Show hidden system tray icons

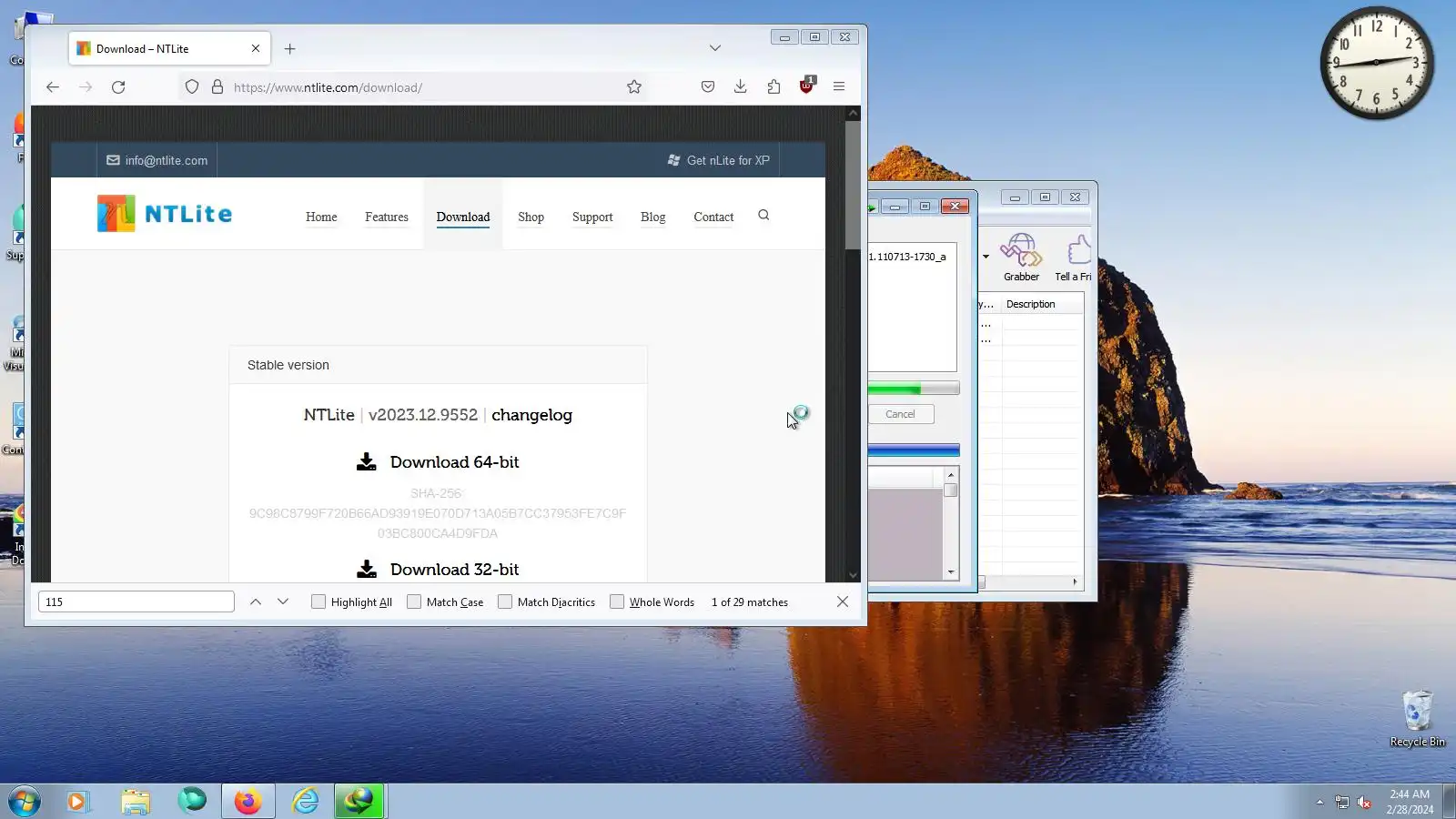(1319, 802)
